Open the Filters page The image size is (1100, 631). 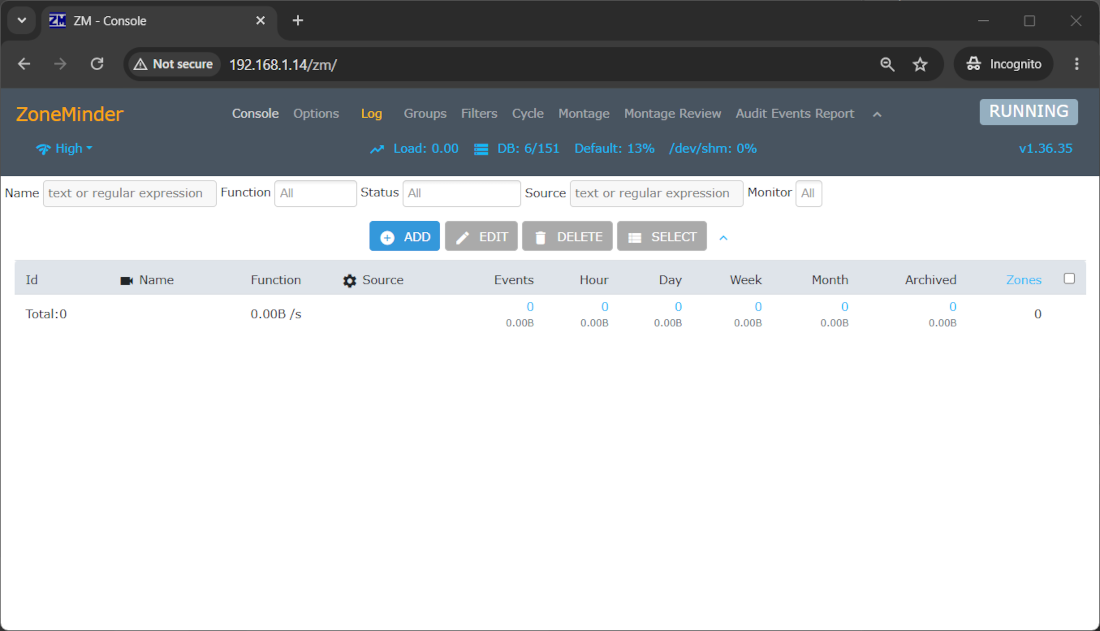pyautogui.click(x=479, y=114)
